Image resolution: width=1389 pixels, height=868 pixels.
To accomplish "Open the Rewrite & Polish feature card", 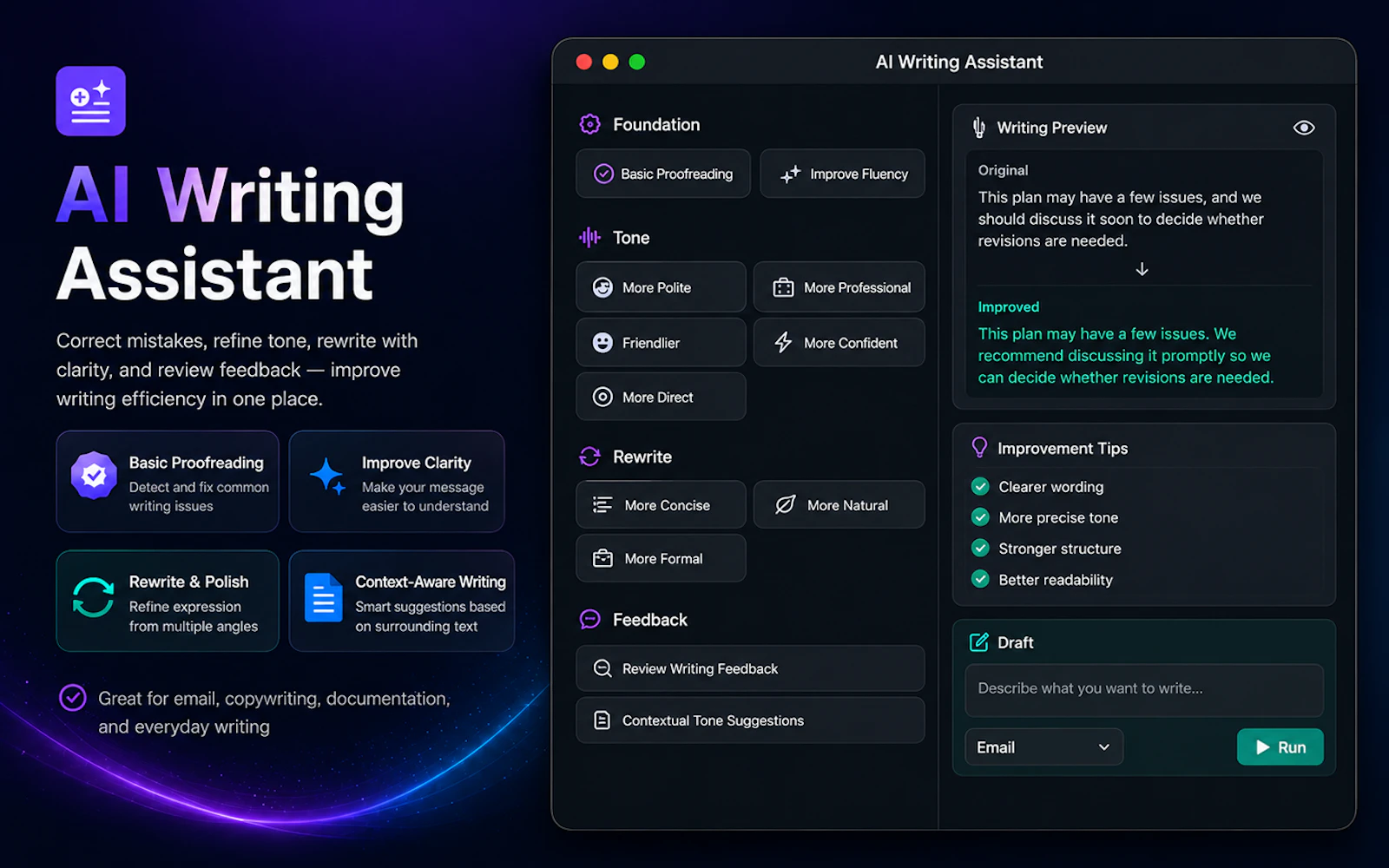I will [x=168, y=601].
